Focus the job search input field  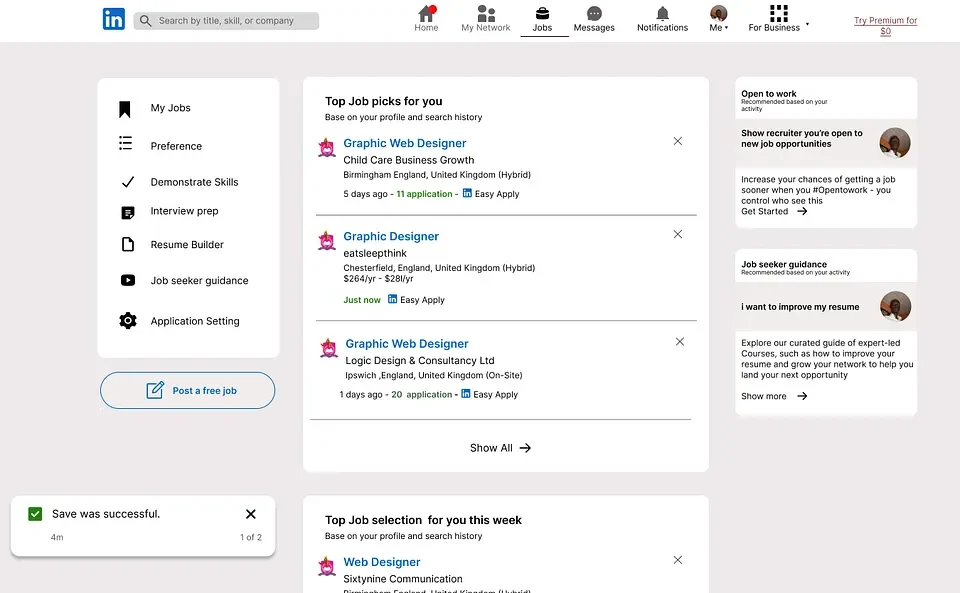tap(226, 21)
